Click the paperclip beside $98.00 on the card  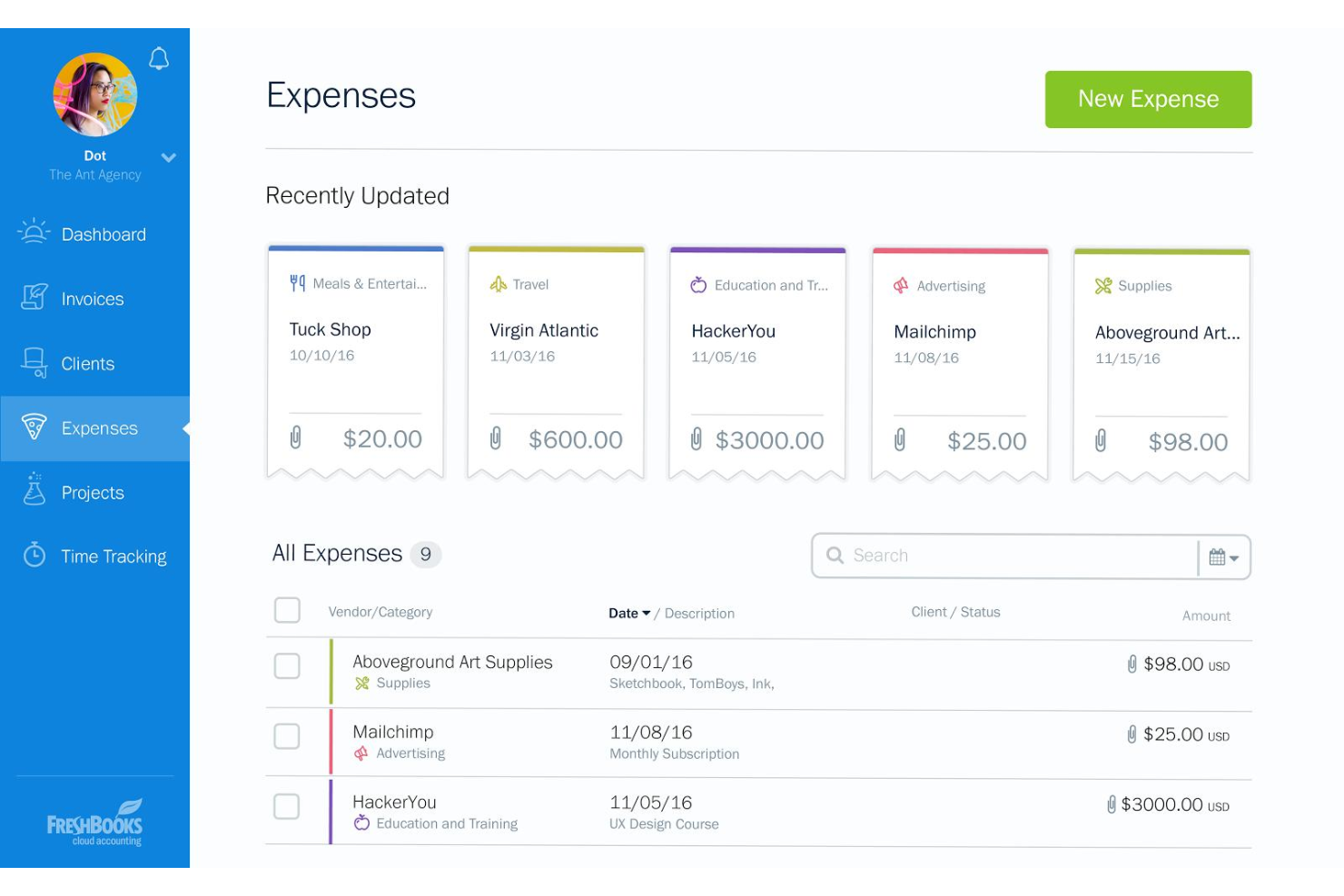[1101, 441]
